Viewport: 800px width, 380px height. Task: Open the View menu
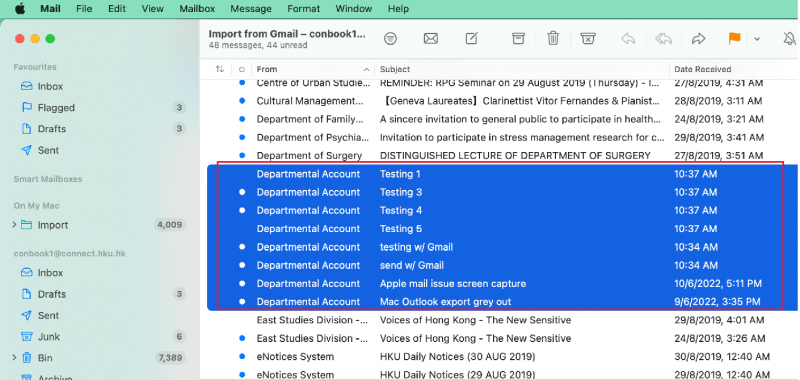click(153, 9)
